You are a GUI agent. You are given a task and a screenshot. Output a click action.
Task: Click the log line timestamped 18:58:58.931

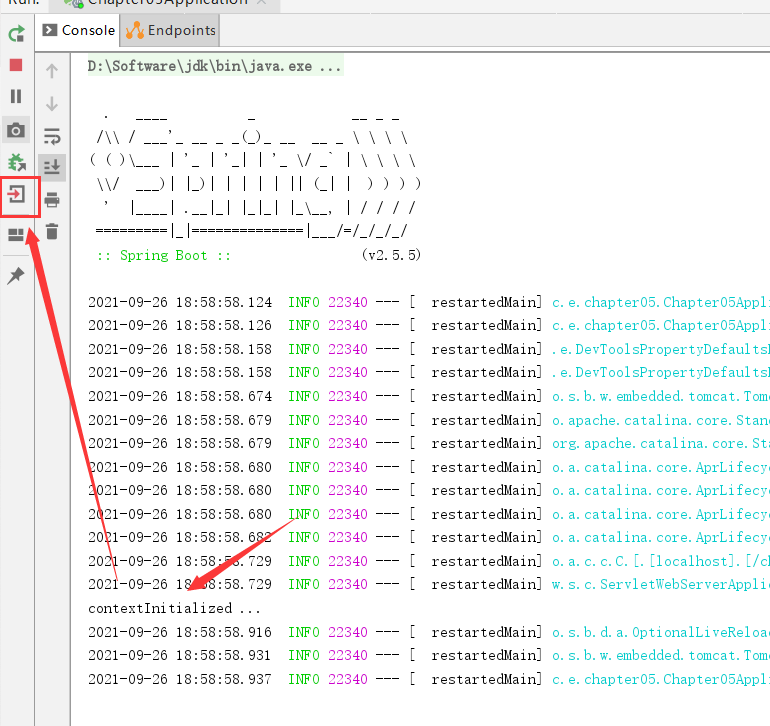[429, 655]
